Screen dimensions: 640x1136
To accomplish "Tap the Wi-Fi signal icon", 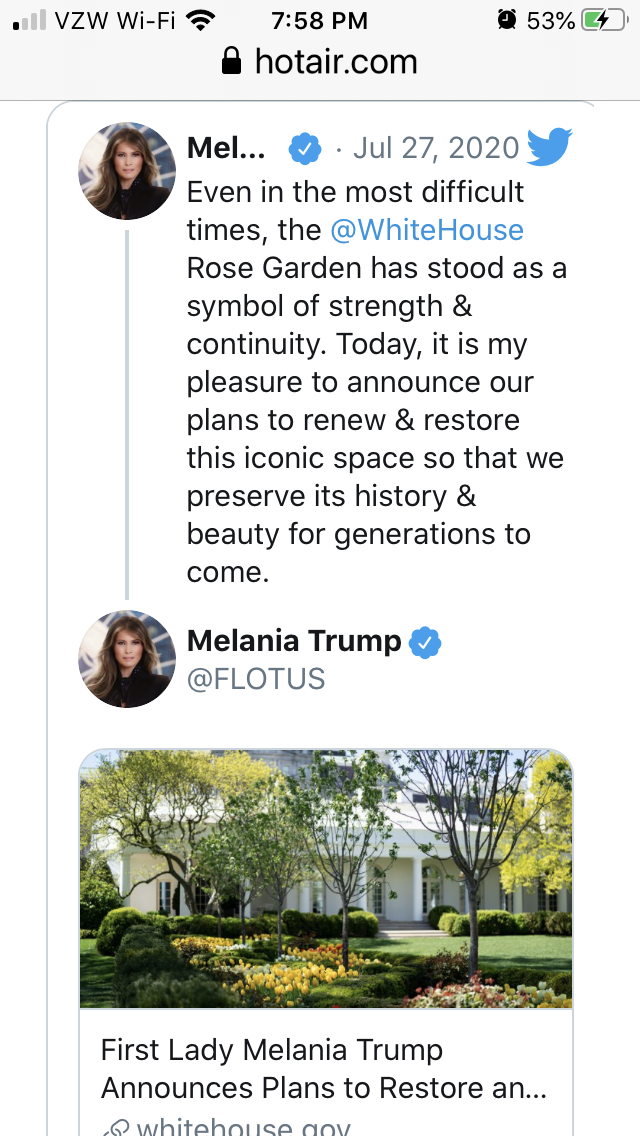I will (x=202, y=20).
